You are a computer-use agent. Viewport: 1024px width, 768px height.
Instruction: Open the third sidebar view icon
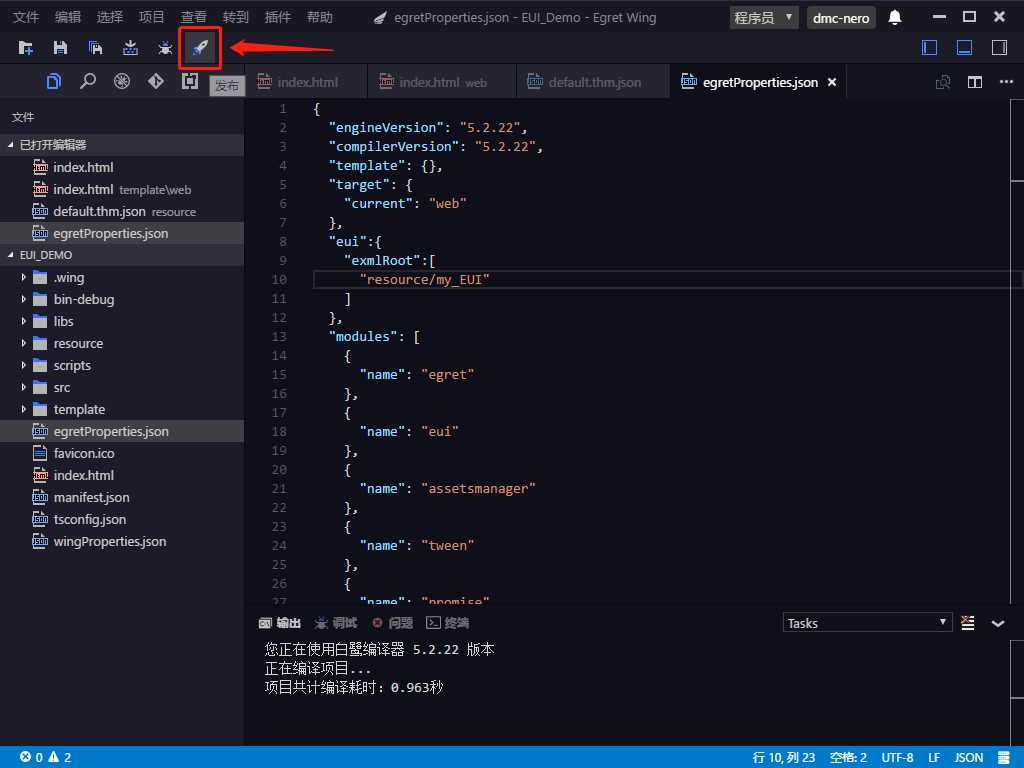121,82
